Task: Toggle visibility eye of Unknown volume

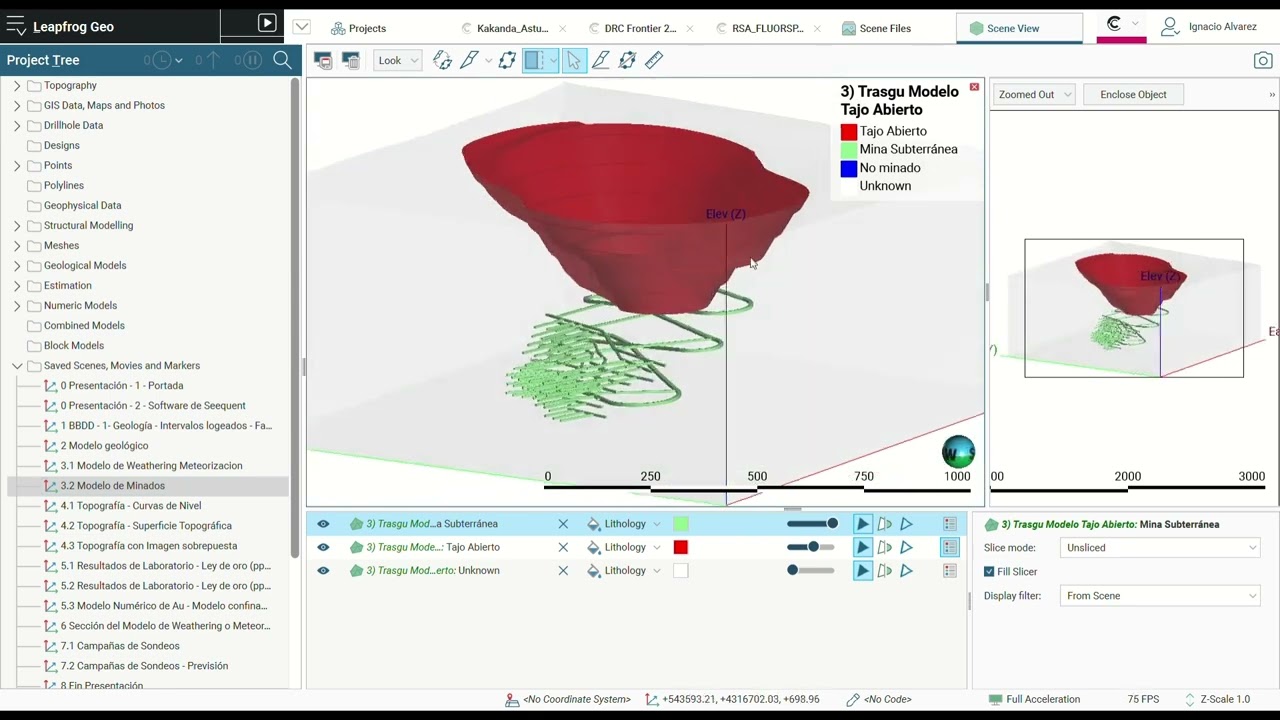Action: 323,571
